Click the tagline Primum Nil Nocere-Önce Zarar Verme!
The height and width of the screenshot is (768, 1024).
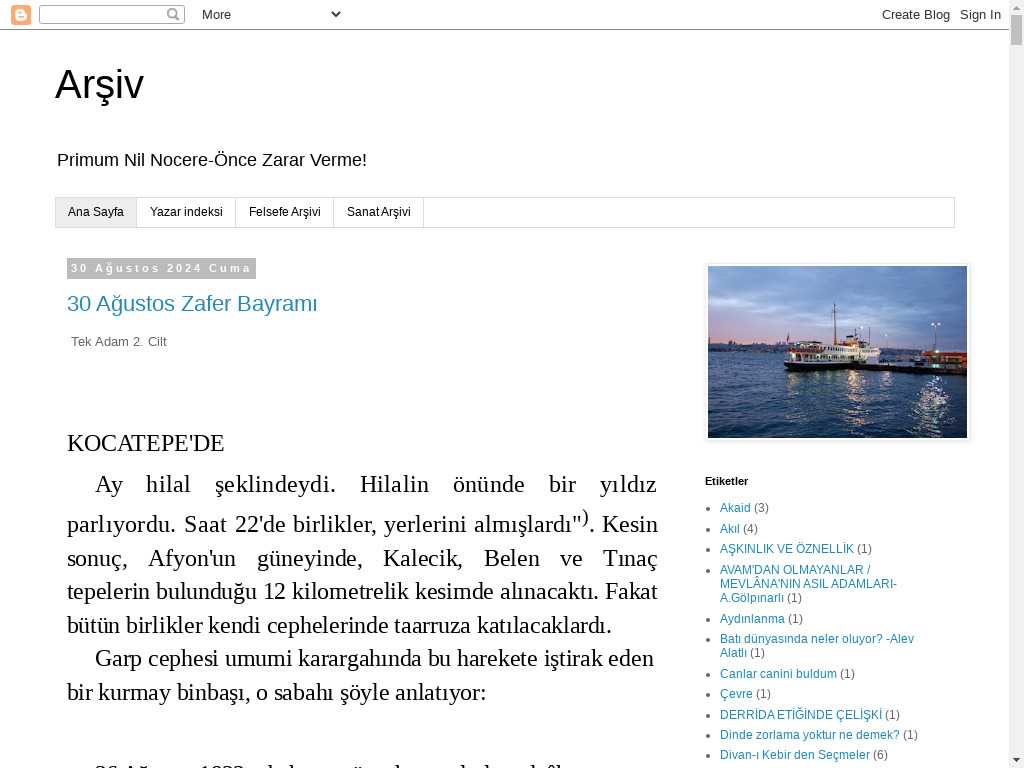point(212,160)
